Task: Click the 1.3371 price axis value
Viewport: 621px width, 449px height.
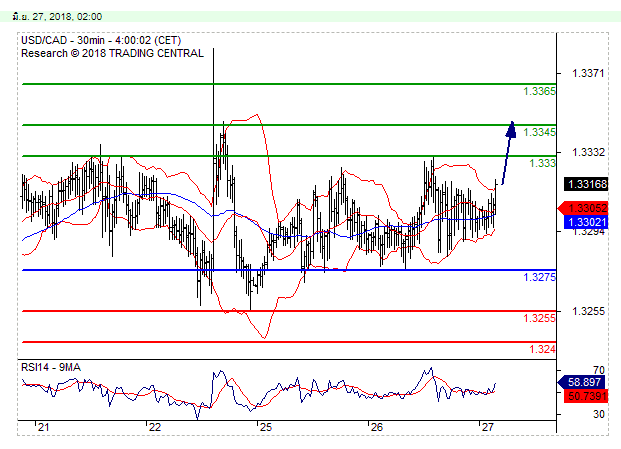Action: [588, 73]
